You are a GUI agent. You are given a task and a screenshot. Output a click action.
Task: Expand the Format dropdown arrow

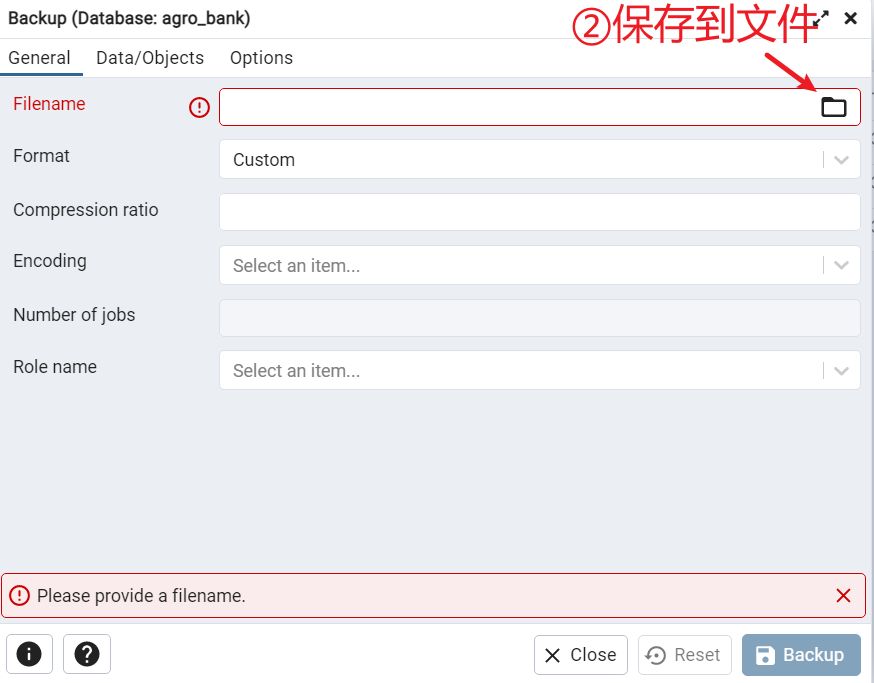click(841, 160)
